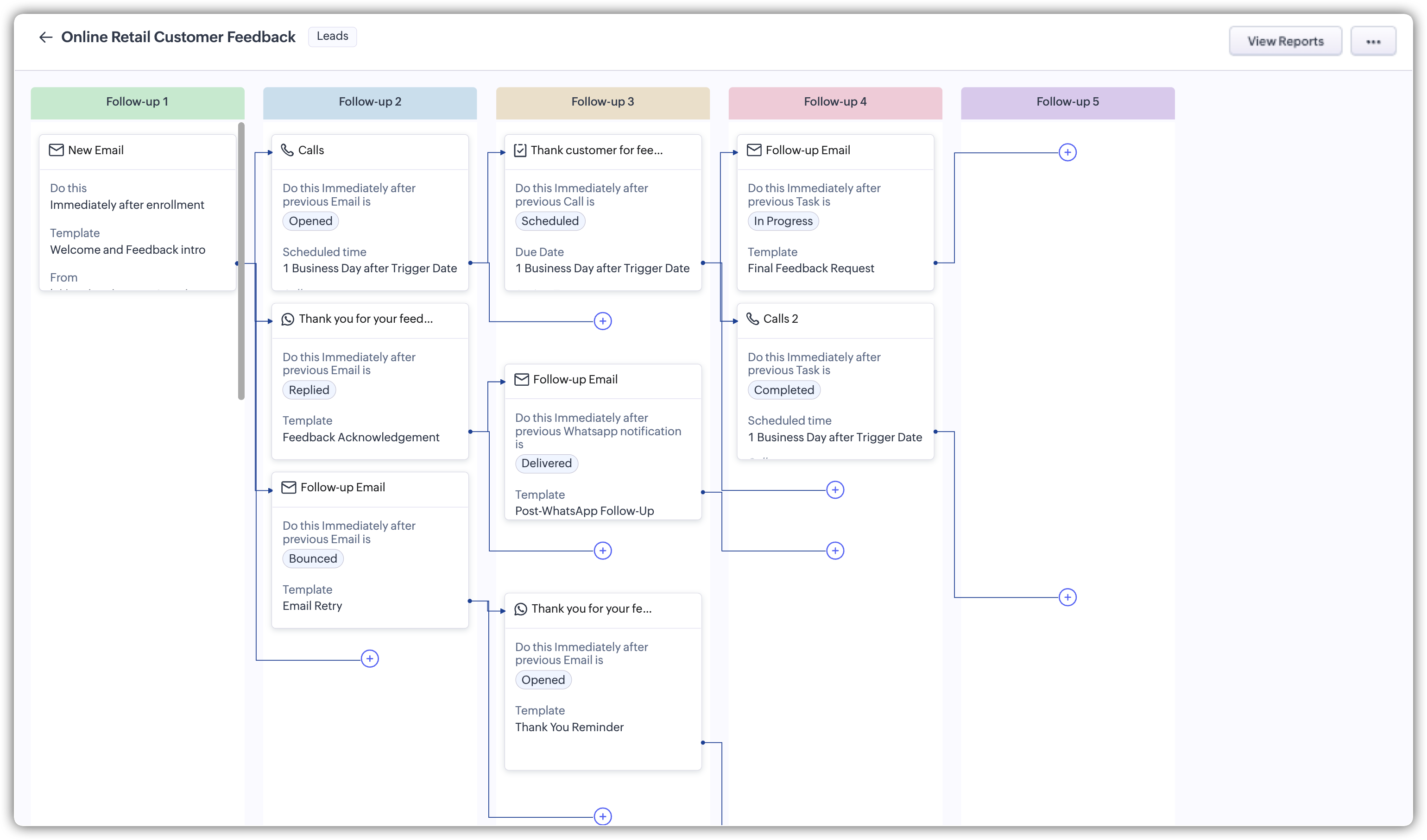Click the WhatsApp icon on Thank you card in Follow-up 2

coord(288,319)
